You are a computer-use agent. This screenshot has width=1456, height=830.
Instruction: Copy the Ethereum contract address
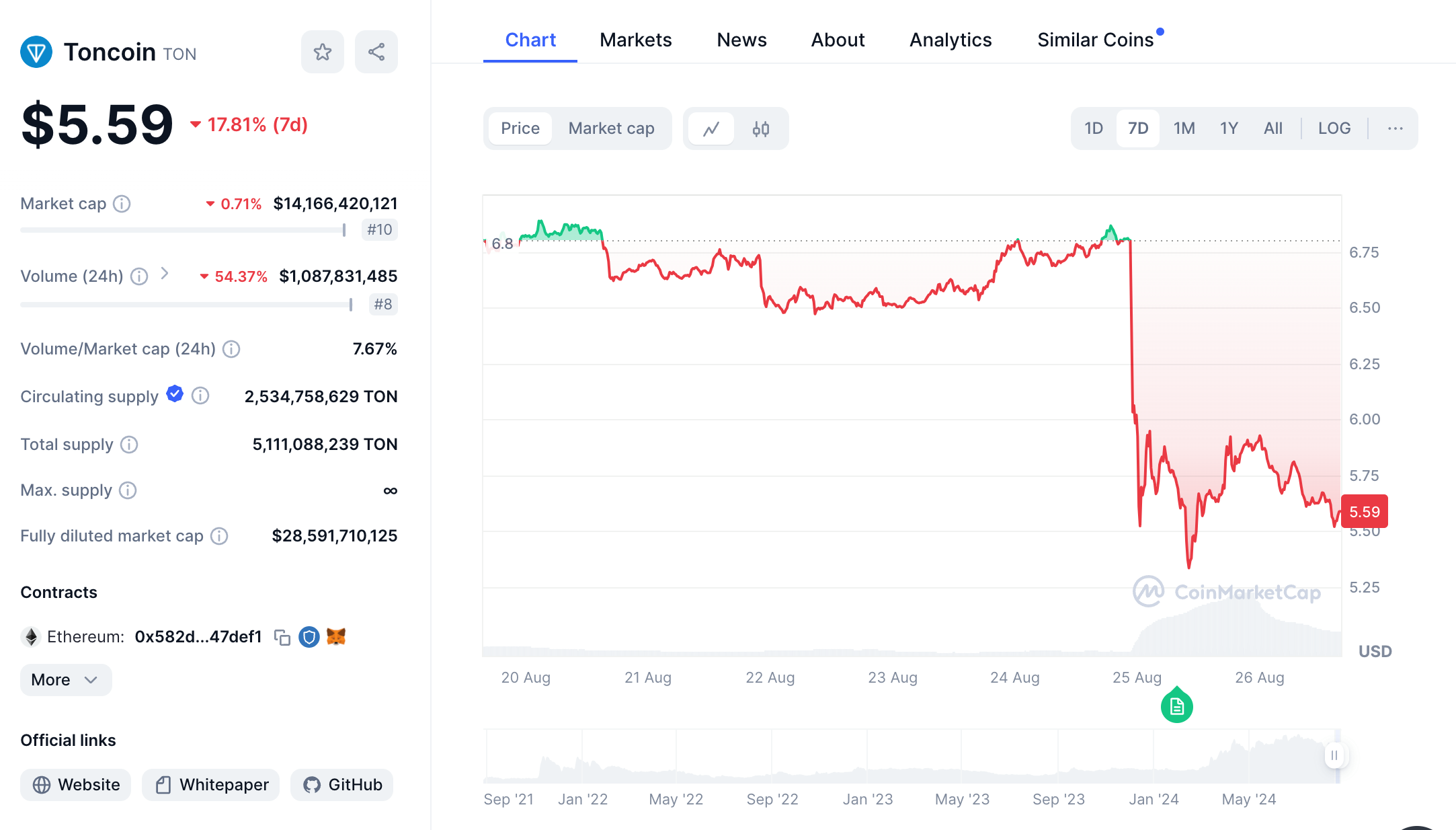click(x=282, y=637)
